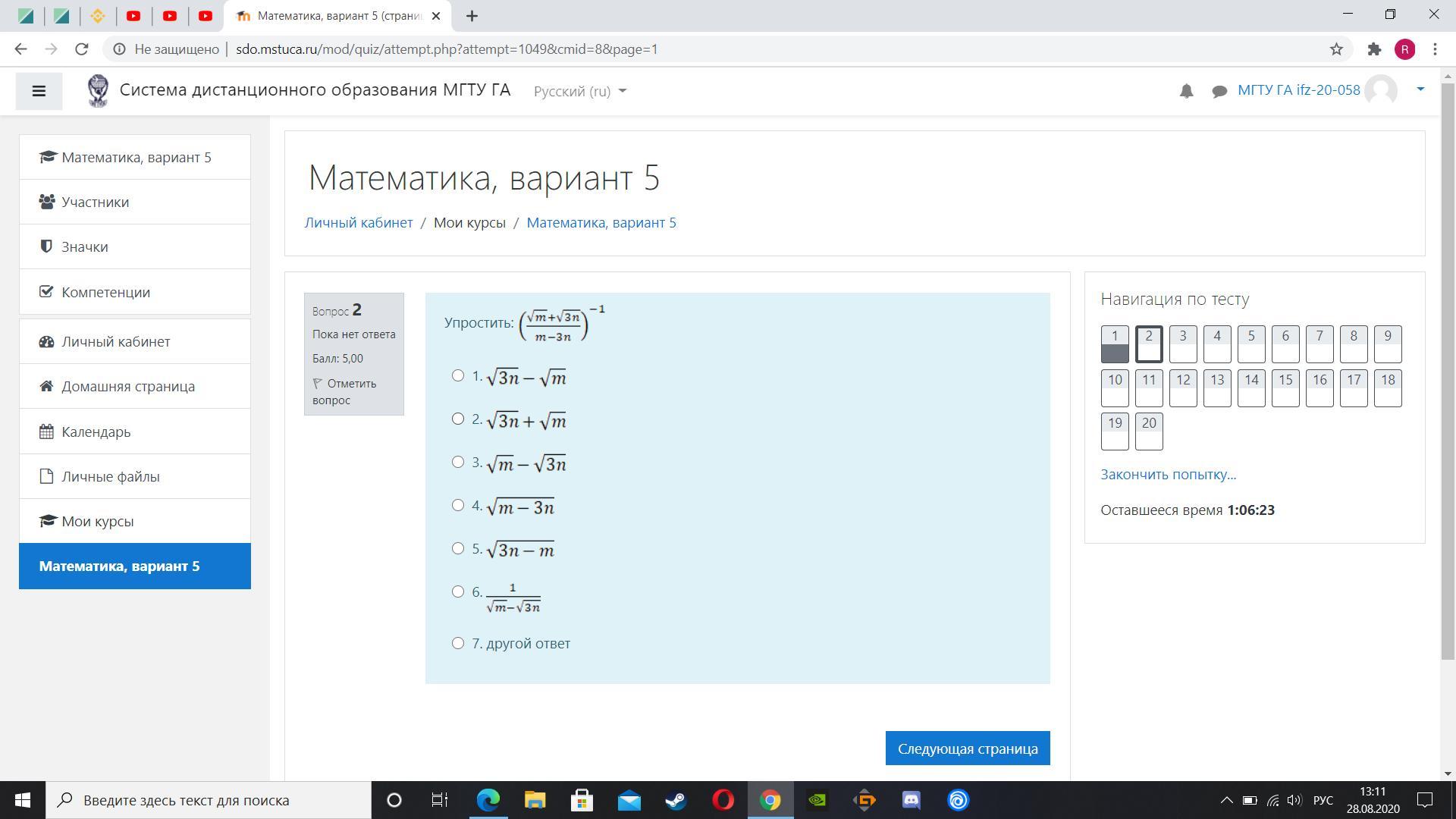Open the messages chat bubble icon
Viewport: 1456px width, 819px height.
(1219, 91)
